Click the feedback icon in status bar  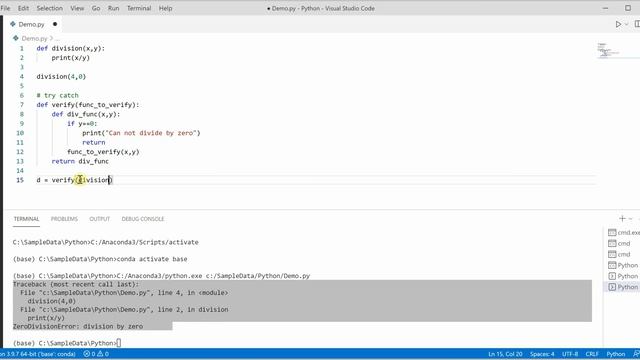636,354
